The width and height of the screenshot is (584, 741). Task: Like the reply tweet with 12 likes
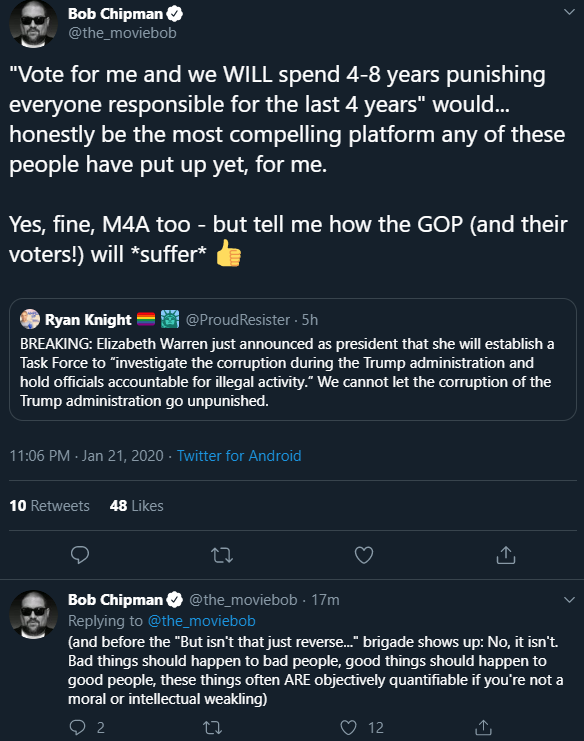tap(349, 727)
